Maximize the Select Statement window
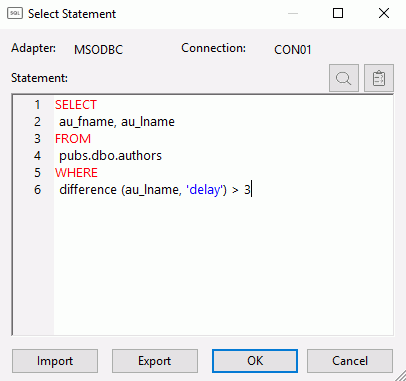The image size is (406, 381). coord(338,13)
